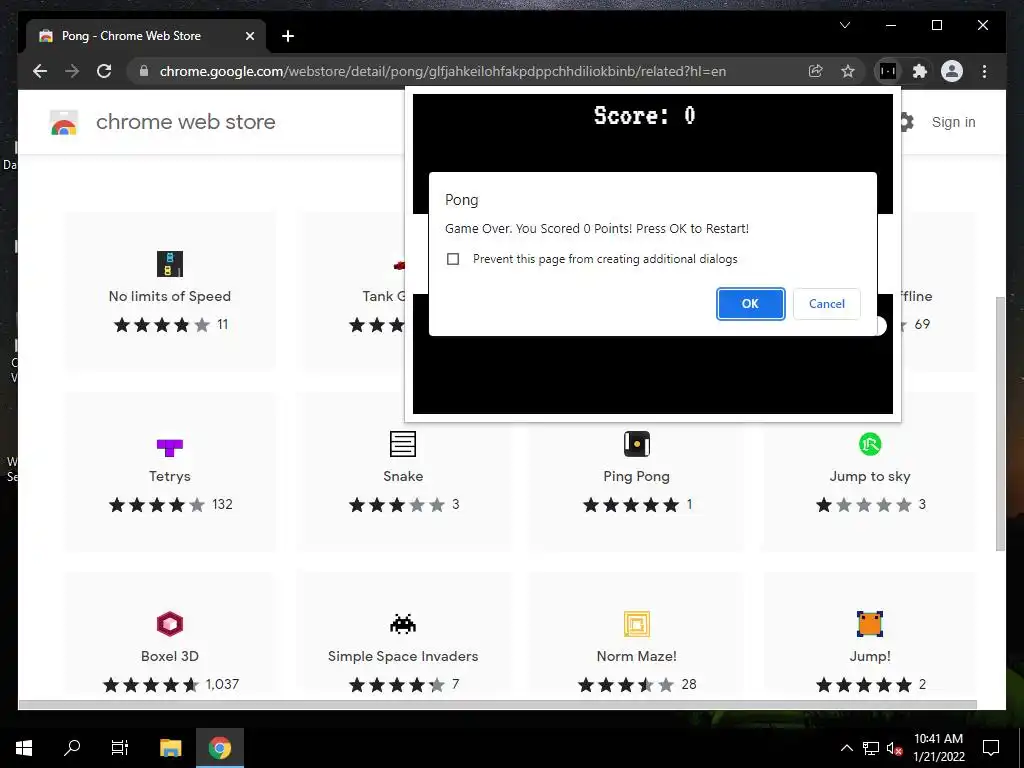Viewport: 1024px width, 768px height.
Task: Click the Chrome Web Store logo
Action: point(64,122)
